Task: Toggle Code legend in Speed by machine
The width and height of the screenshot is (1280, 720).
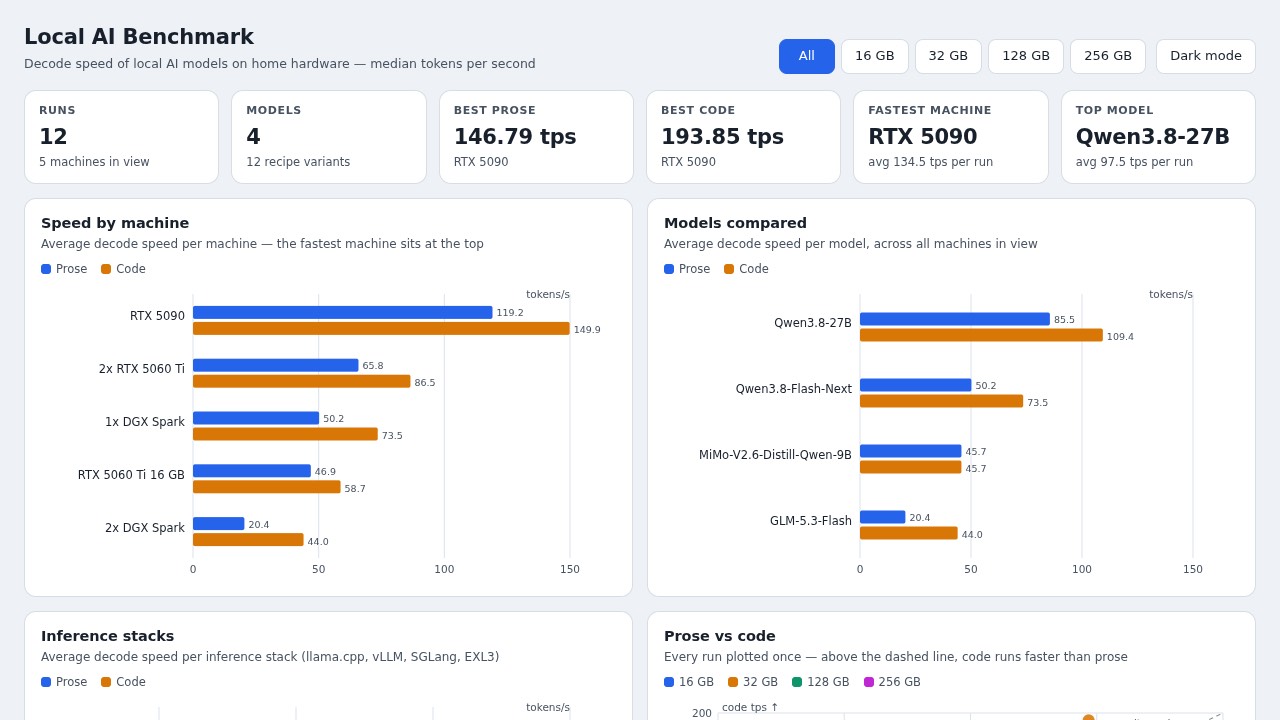Action: pos(123,269)
